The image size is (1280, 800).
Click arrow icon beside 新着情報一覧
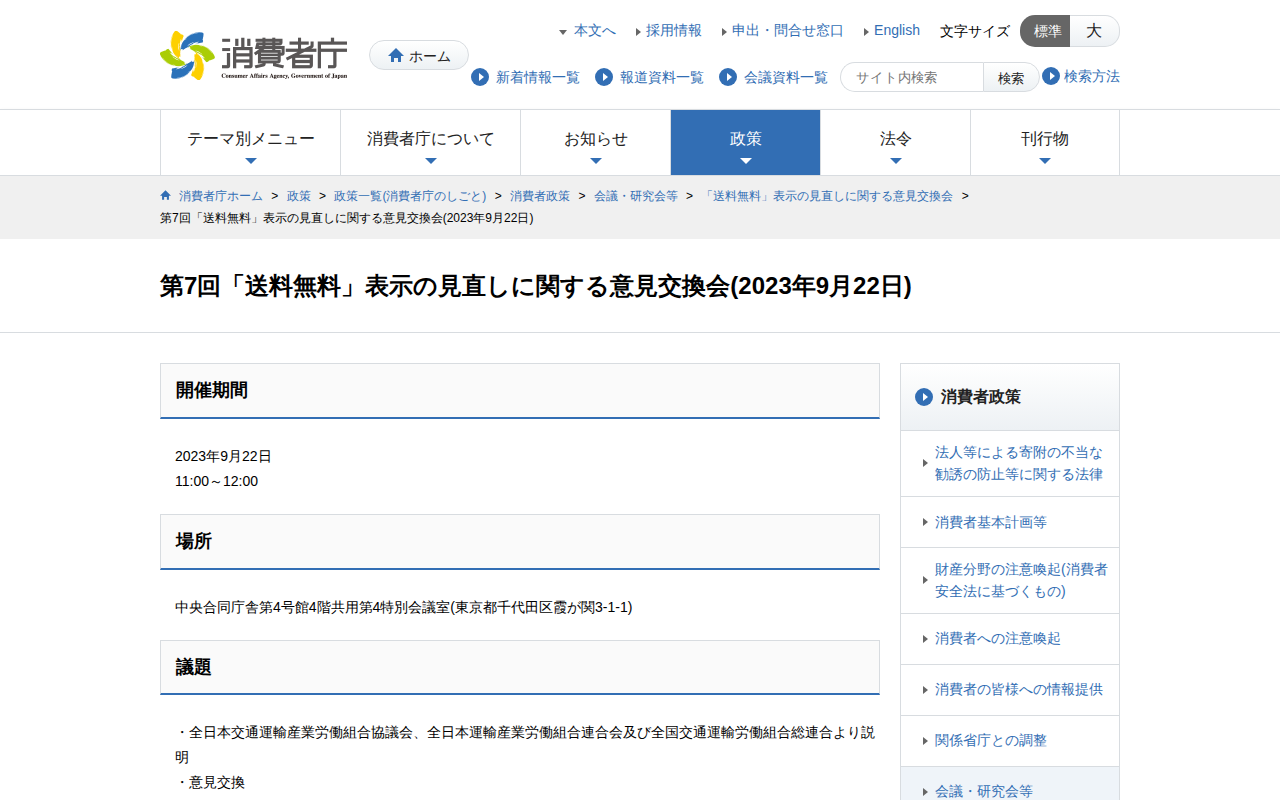[480, 77]
